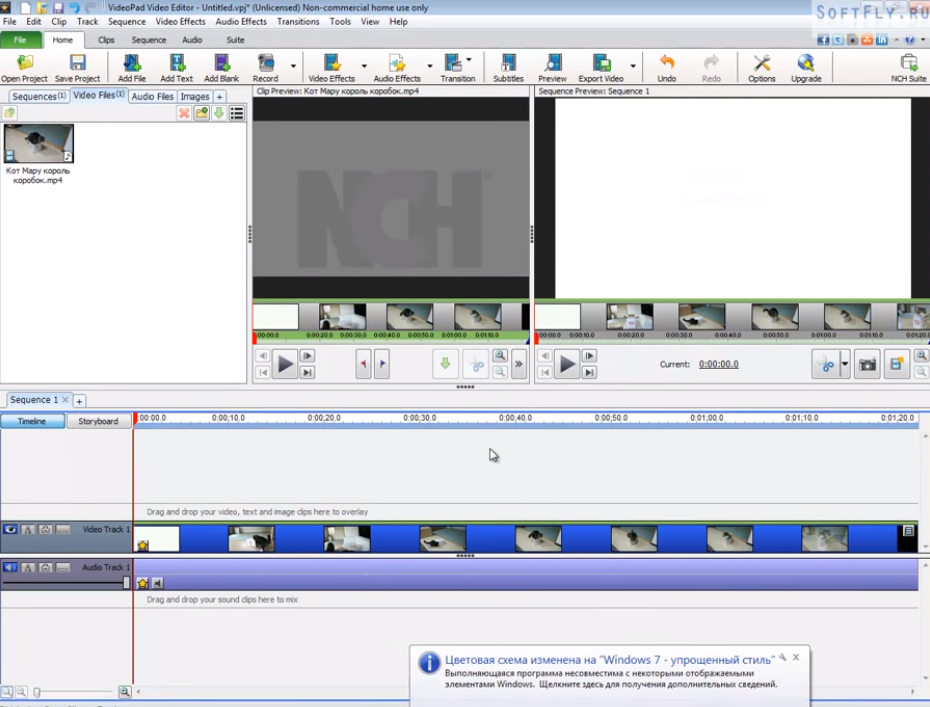Click the current time 0:00:00.0 link
This screenshot has height=707, width=930.
(718, 364)
